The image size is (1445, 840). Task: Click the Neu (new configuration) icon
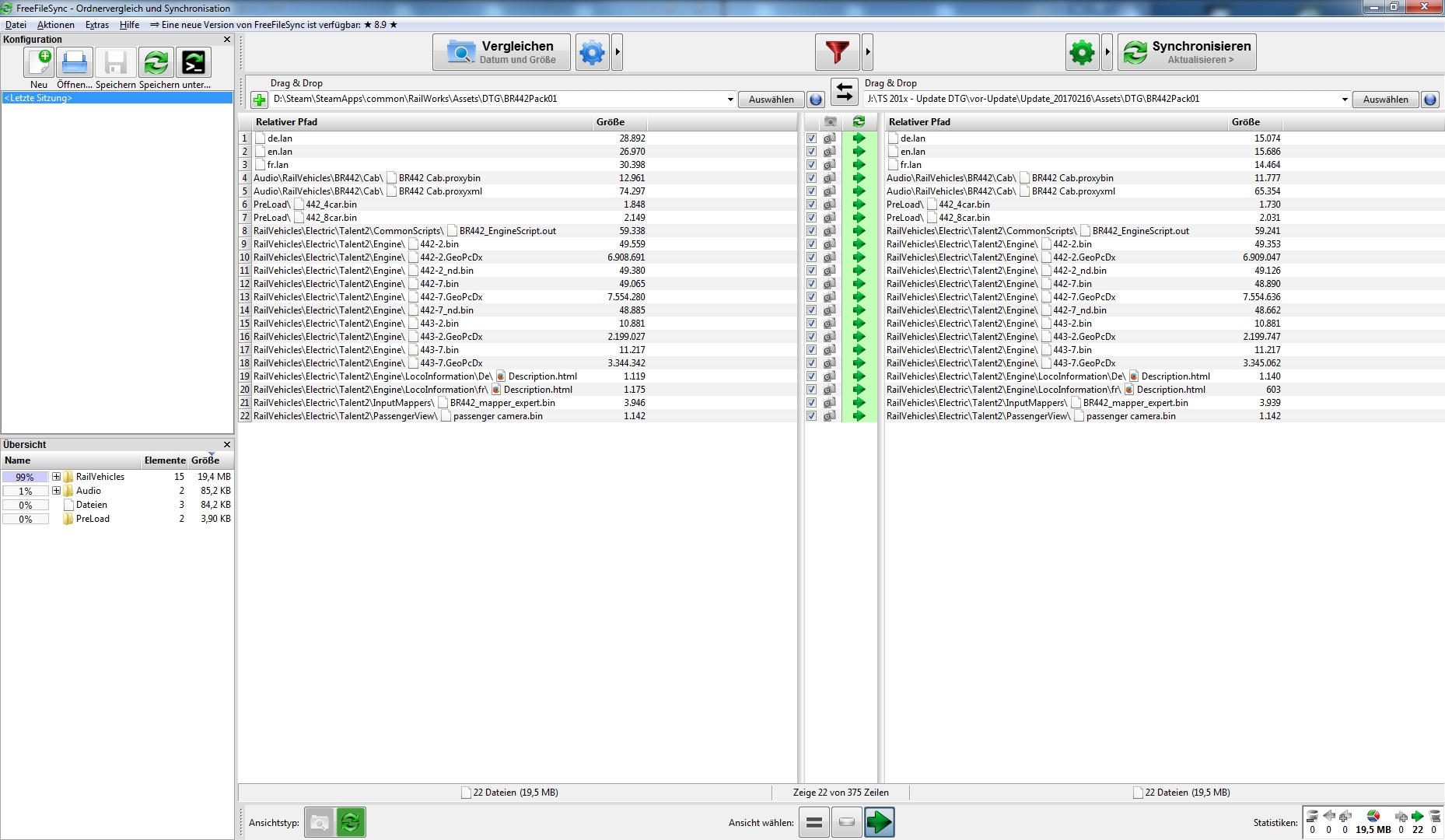point(39,62)
